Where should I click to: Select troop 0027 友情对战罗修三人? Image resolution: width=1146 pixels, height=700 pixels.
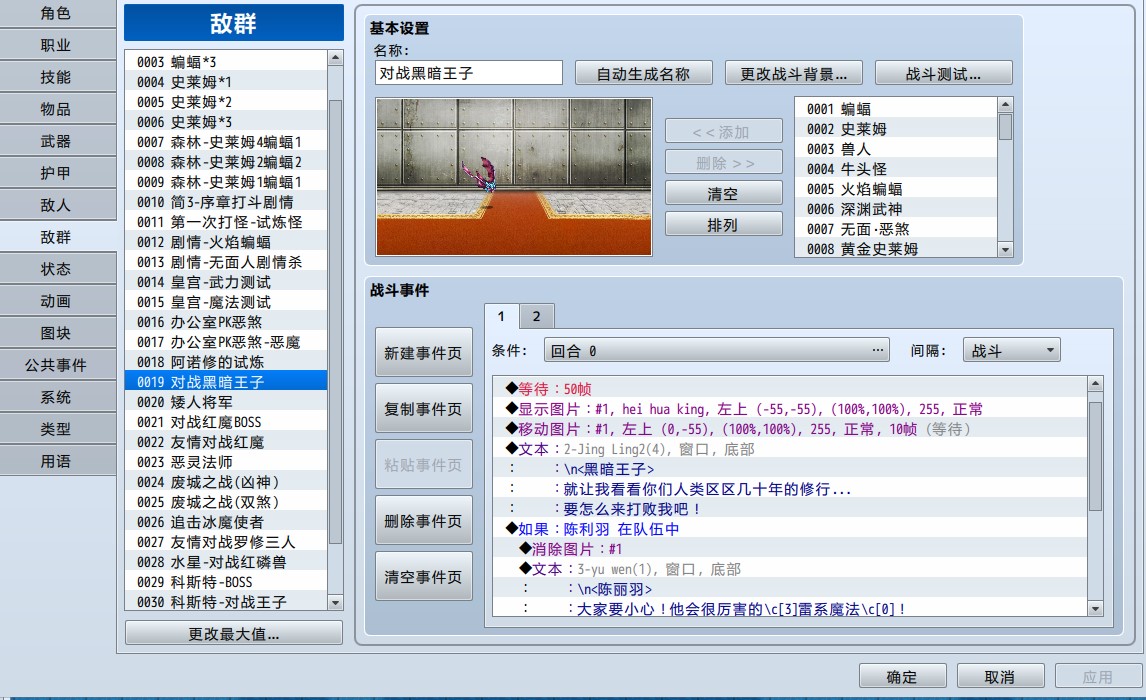(227, 542)
